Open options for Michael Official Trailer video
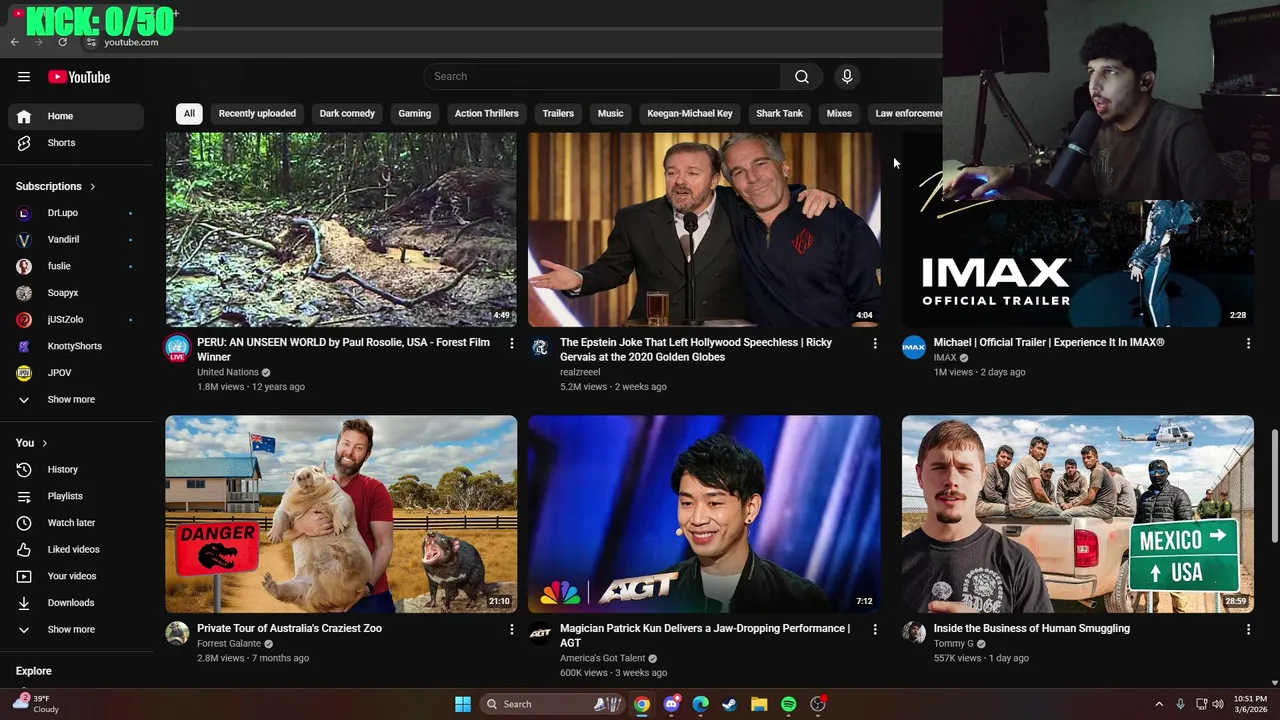 tap(1248, 343)
